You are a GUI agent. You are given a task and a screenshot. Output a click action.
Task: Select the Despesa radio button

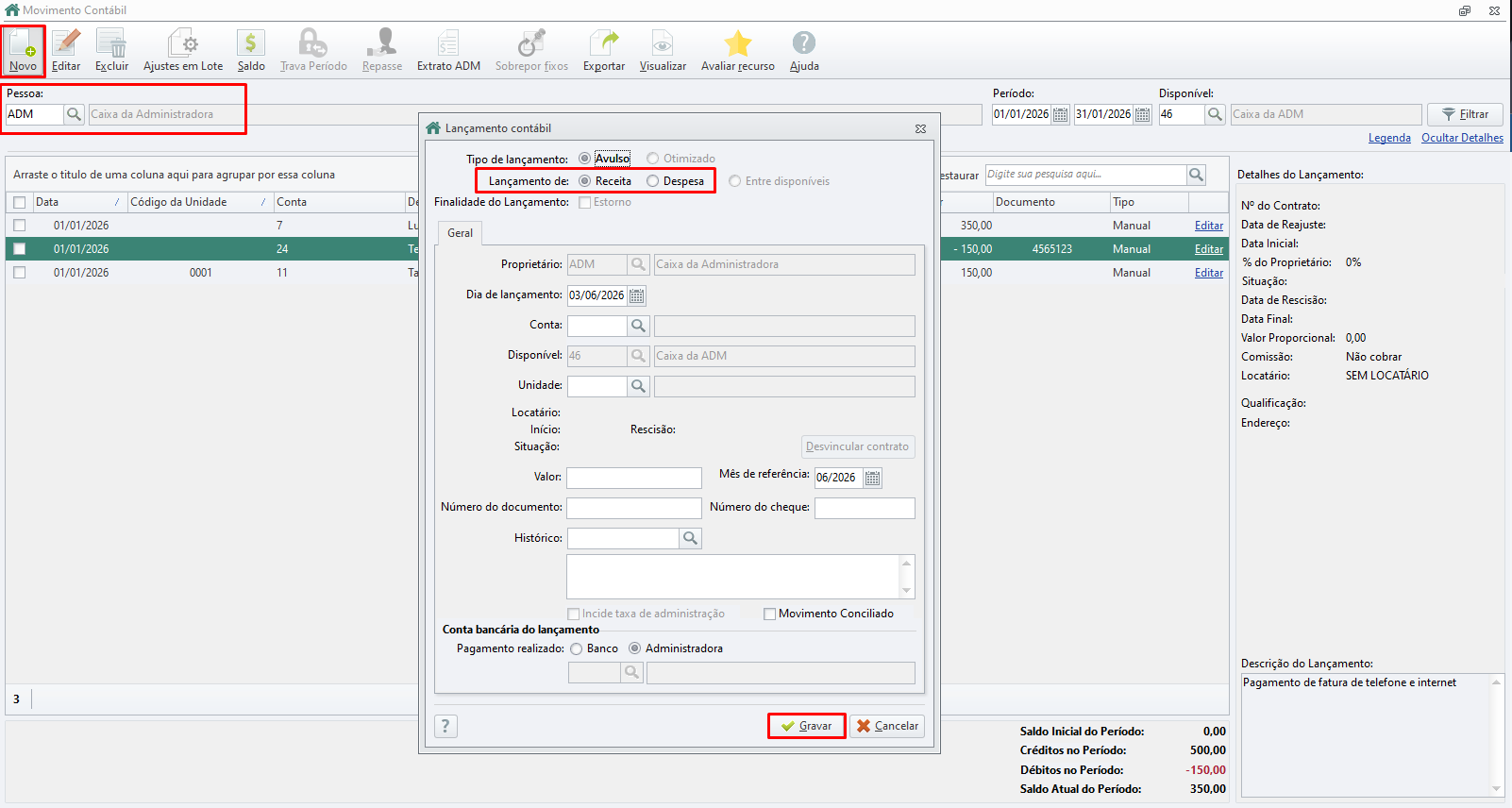pos(653,181)
